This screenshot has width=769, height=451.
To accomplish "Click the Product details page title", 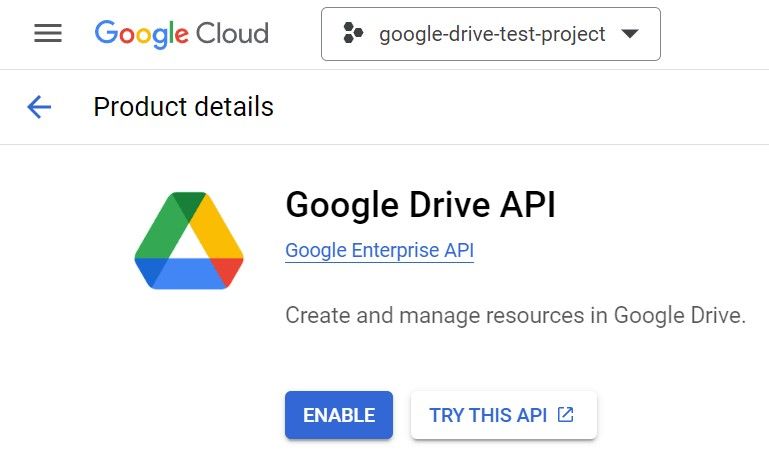I will point(183,107).
